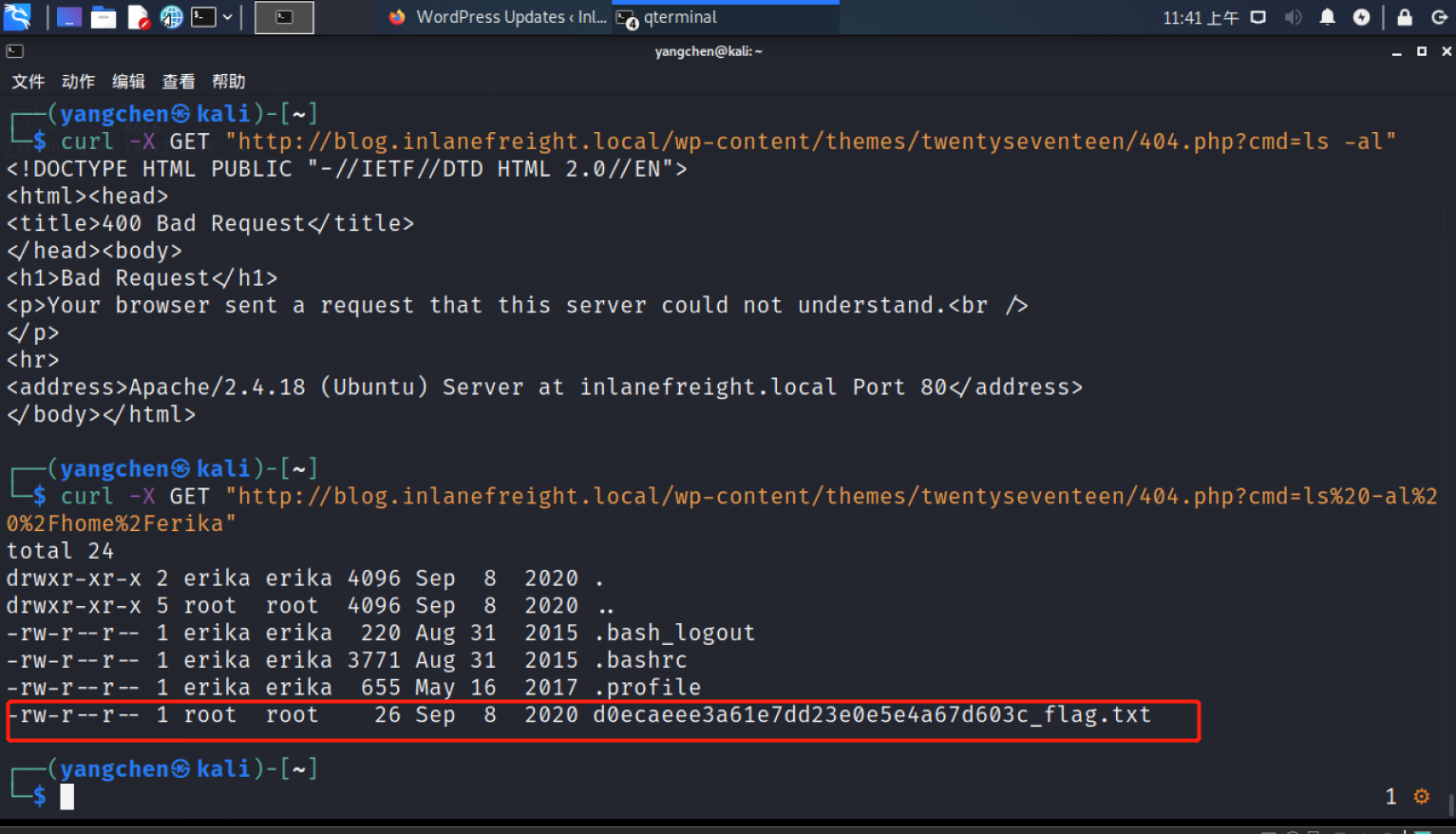Maximize the qterminal window
The width and height of the screenshot is (1456, 834).
(1422, 51)
